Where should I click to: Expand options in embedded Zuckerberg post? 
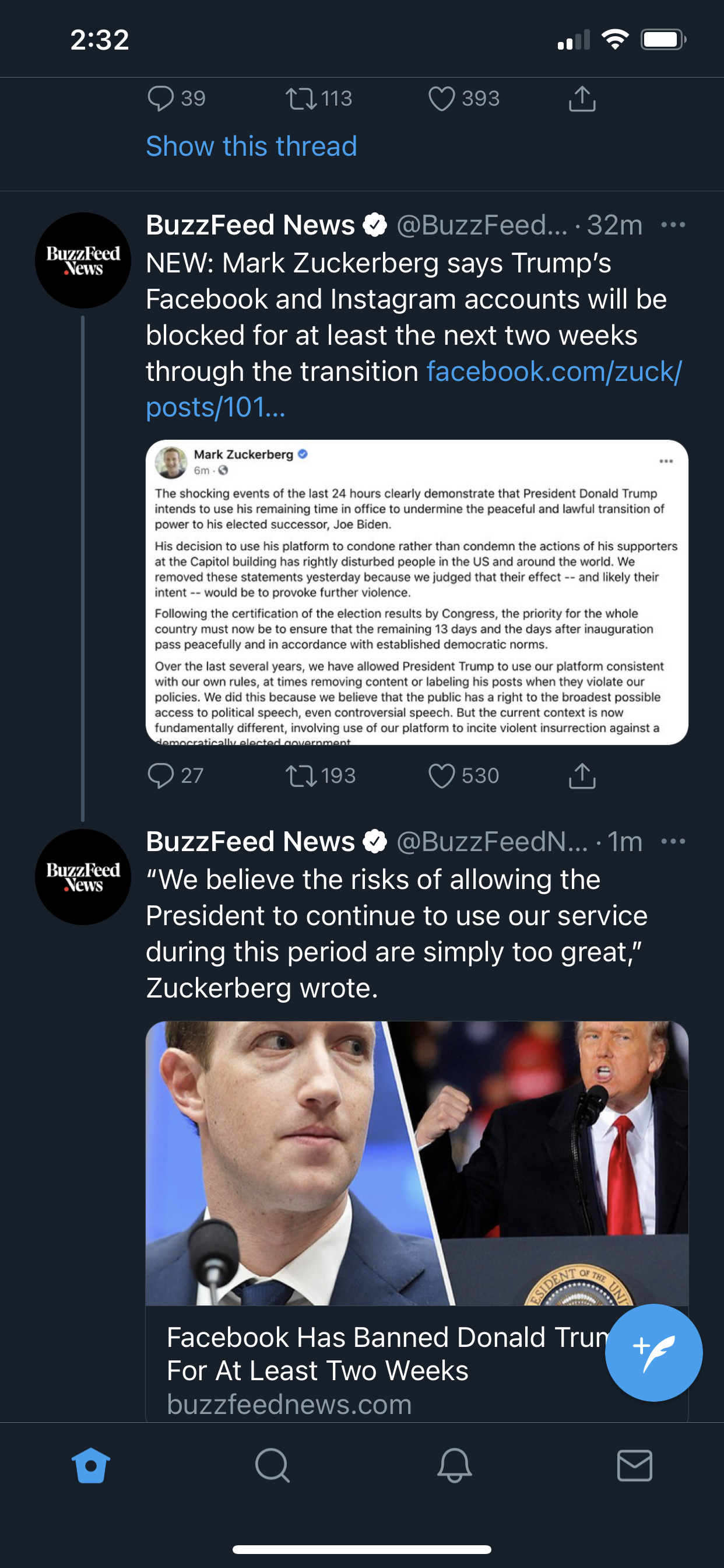(x=666, y=461)
